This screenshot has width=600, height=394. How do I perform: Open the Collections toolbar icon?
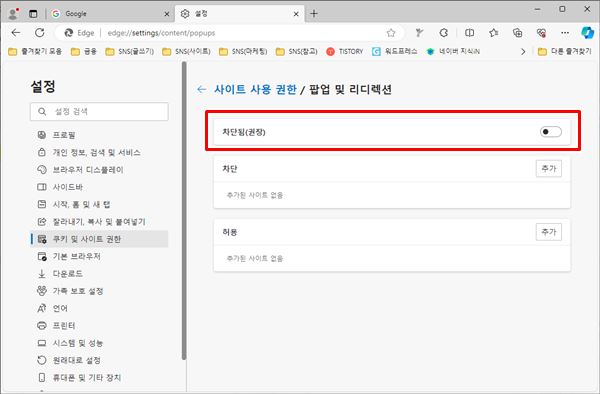point(517,33)
